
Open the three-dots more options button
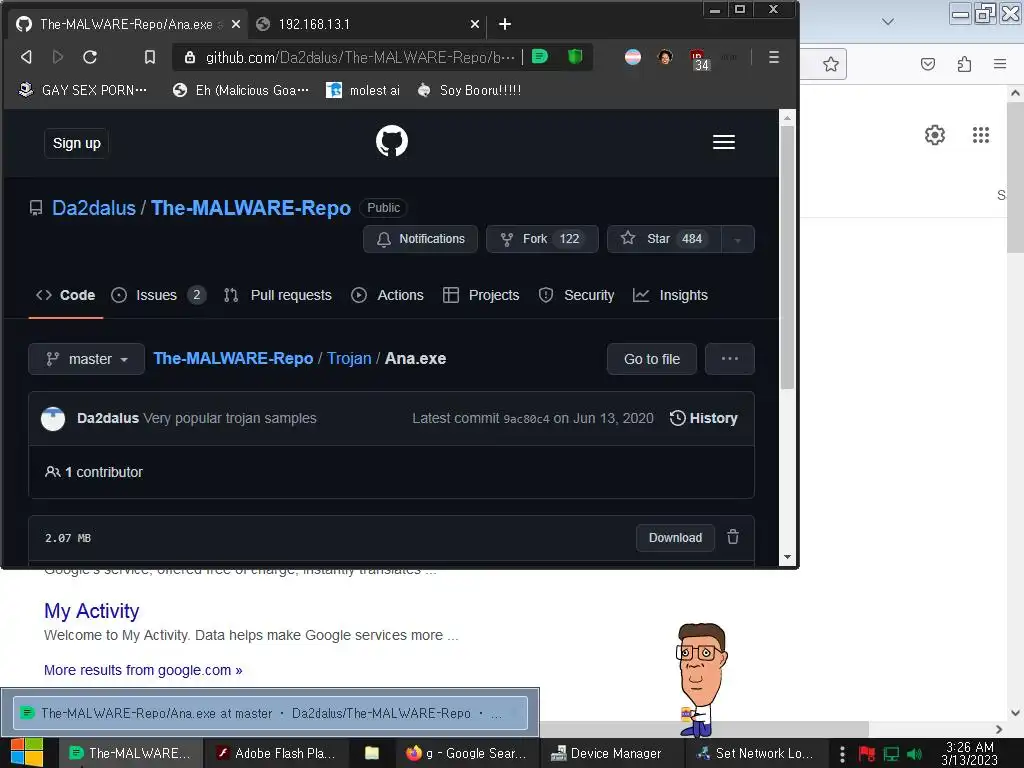pos(730,359)
